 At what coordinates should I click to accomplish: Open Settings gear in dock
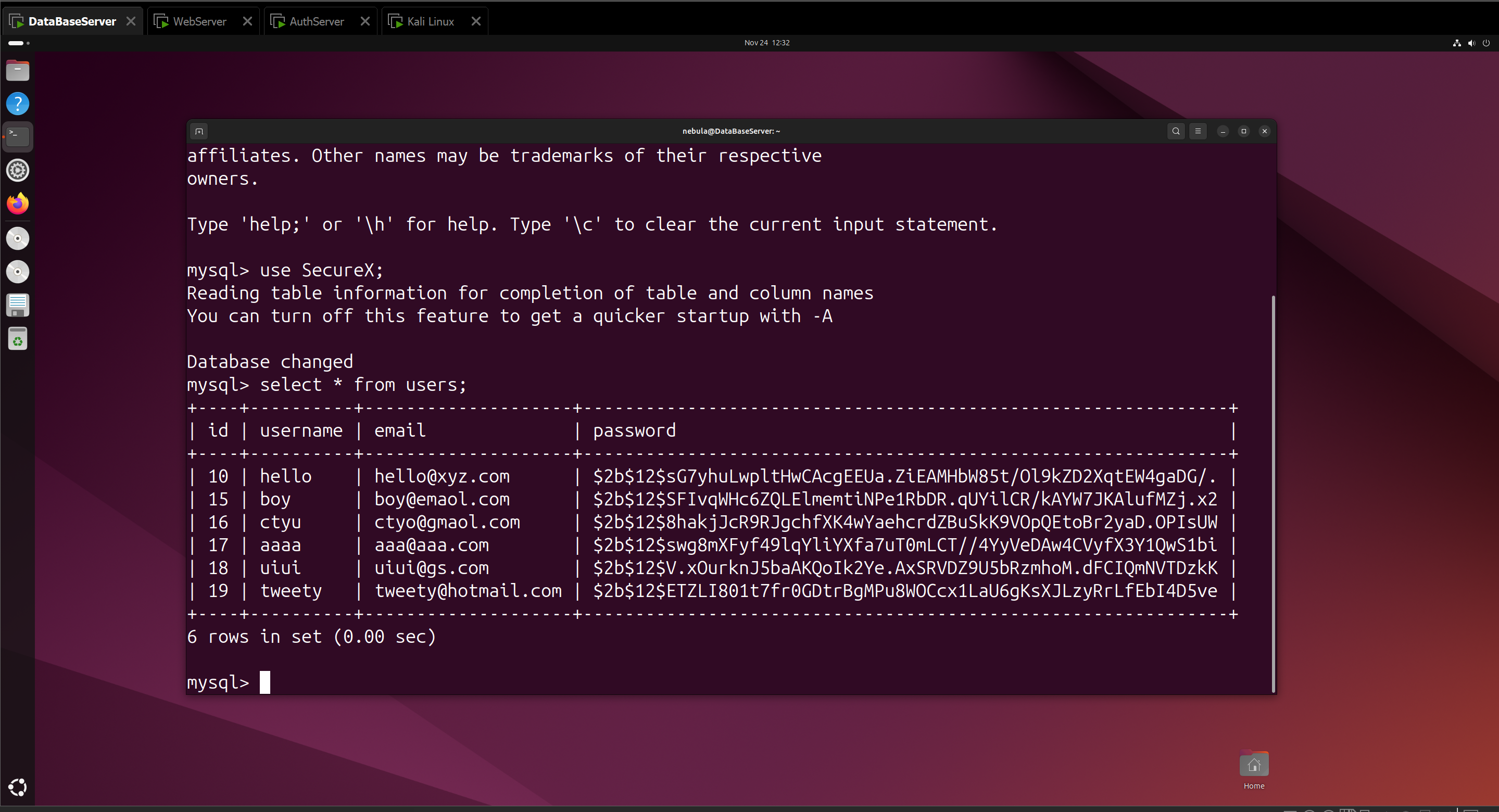[18, 170]
